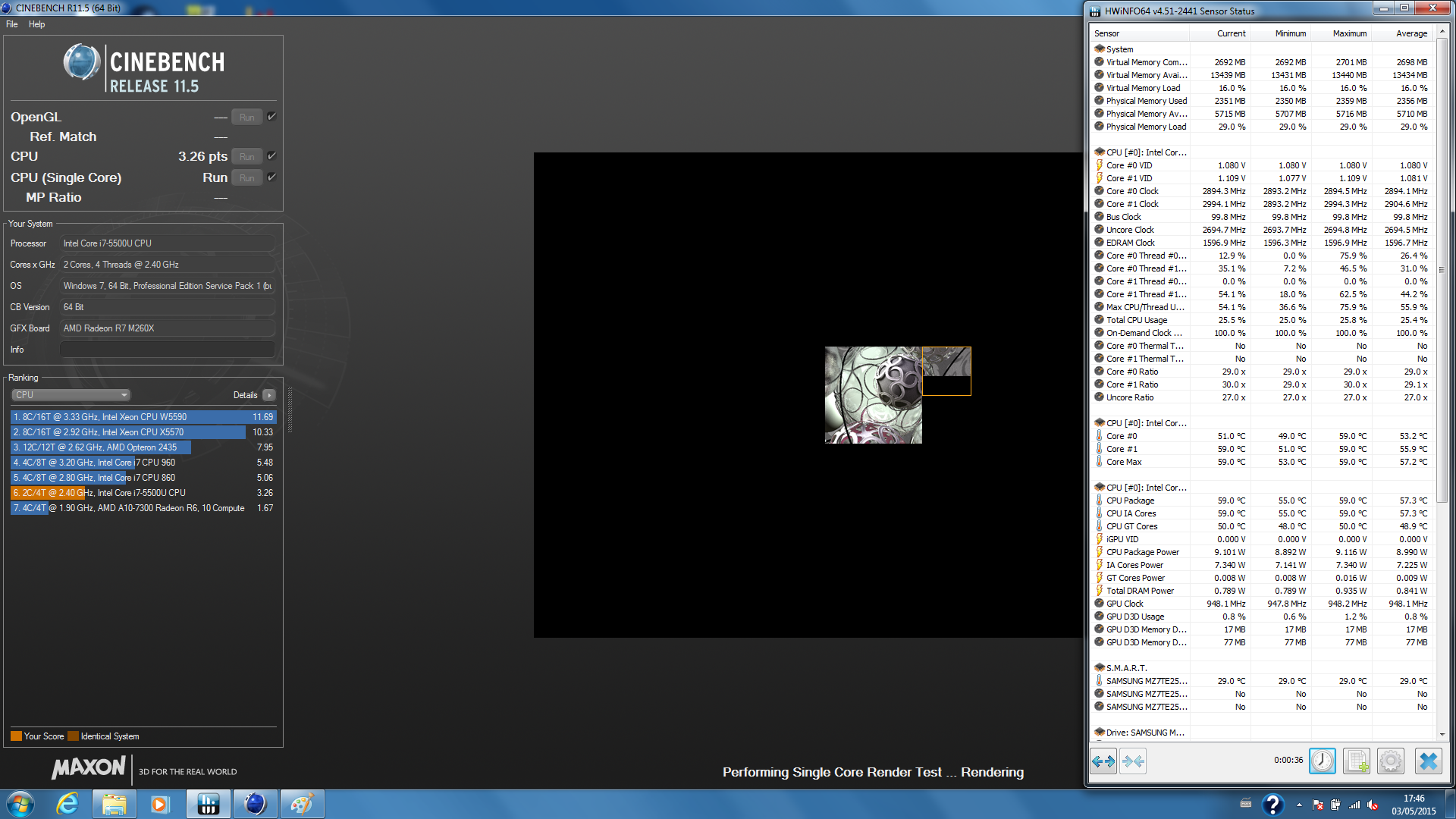Click the Run button next to CPU score

pos(246,156)
